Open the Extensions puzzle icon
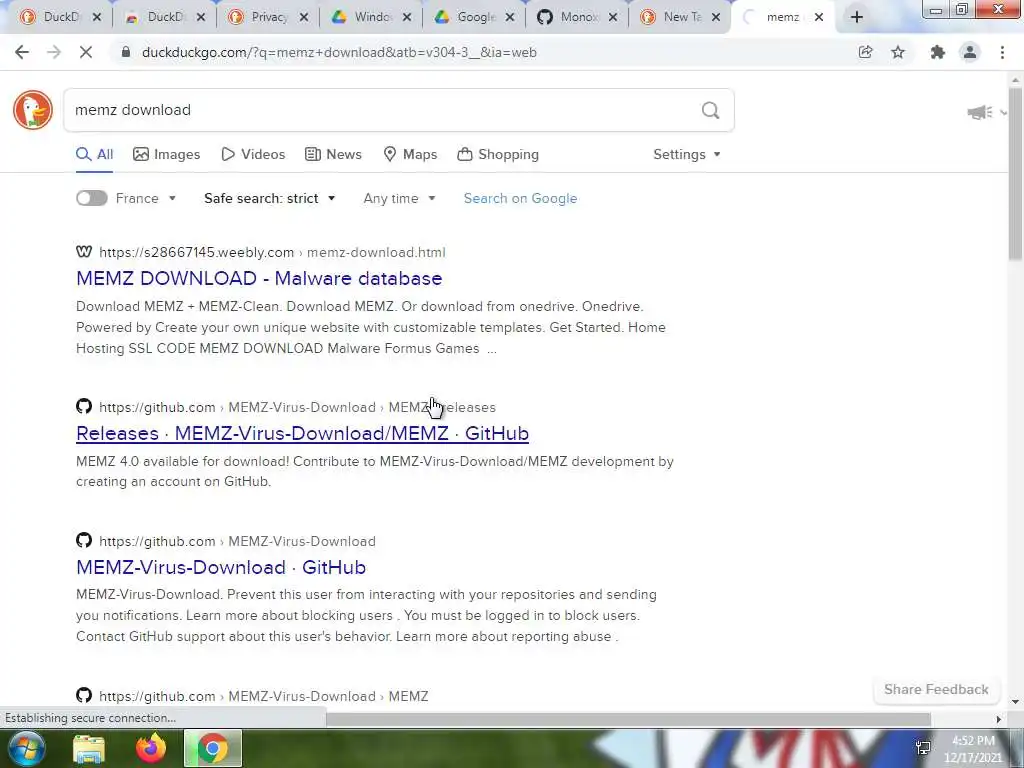Viewport: 1024px width, 768px height. pos(938,52)
